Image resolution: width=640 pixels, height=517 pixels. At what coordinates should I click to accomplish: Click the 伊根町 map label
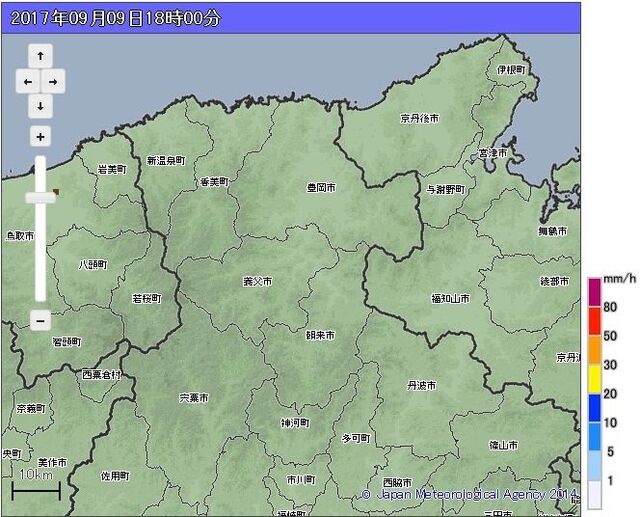click(511, 70)
